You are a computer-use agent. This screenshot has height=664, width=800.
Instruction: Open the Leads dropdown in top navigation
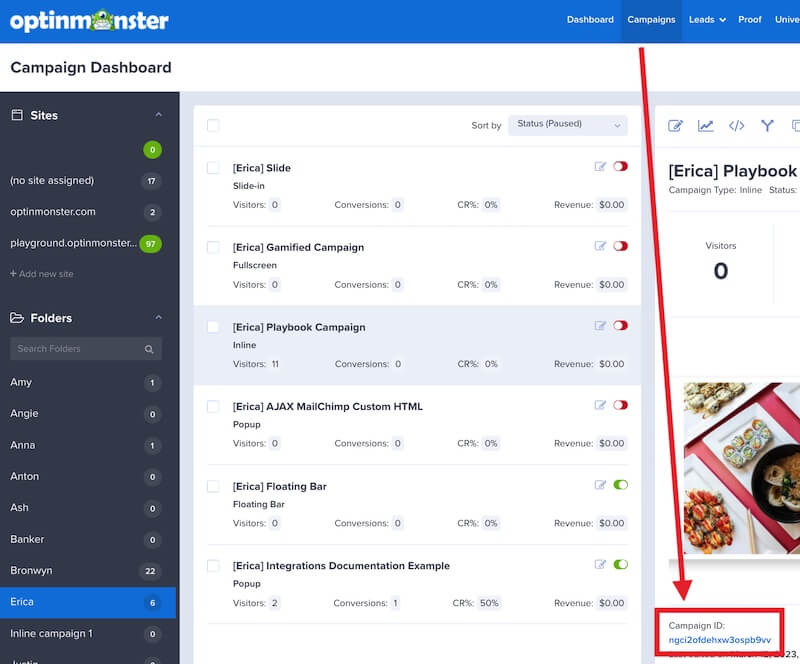(x=707, y=18)
